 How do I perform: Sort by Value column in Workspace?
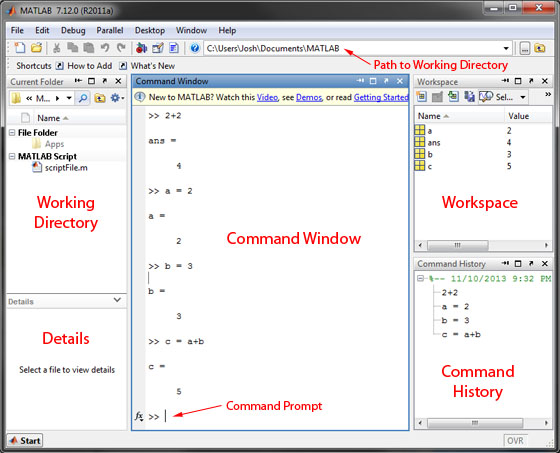click(519, 116)
